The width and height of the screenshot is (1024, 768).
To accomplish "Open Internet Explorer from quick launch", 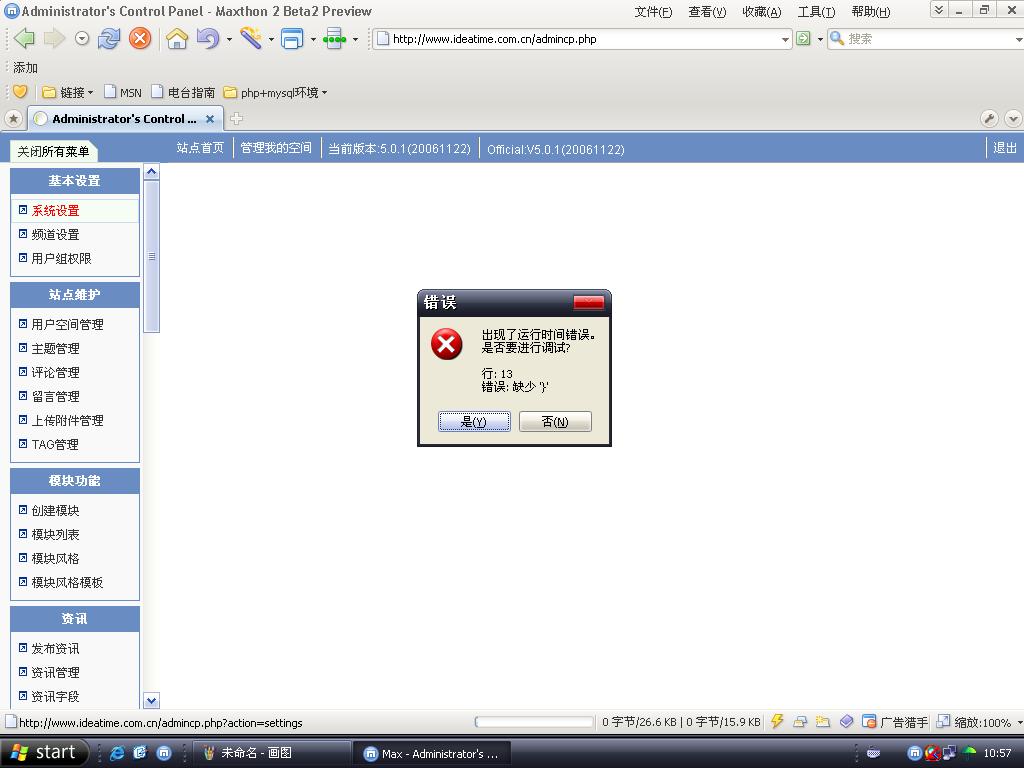I will point(117,753).
